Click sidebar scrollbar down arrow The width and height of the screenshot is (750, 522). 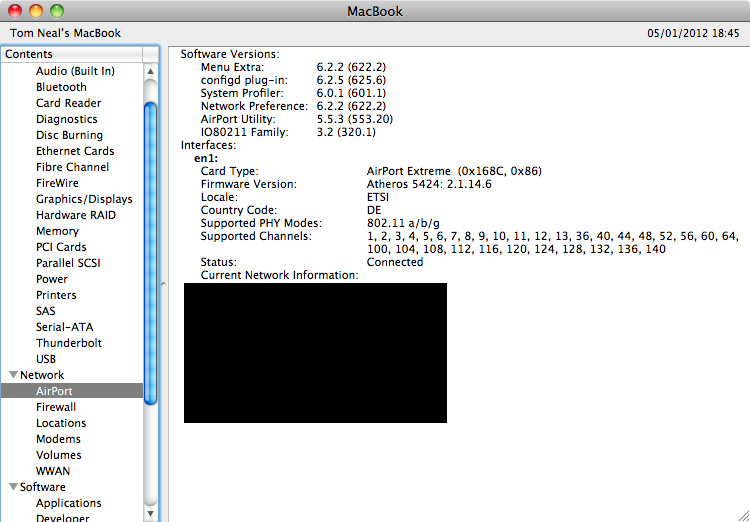[x=150, y=514]
